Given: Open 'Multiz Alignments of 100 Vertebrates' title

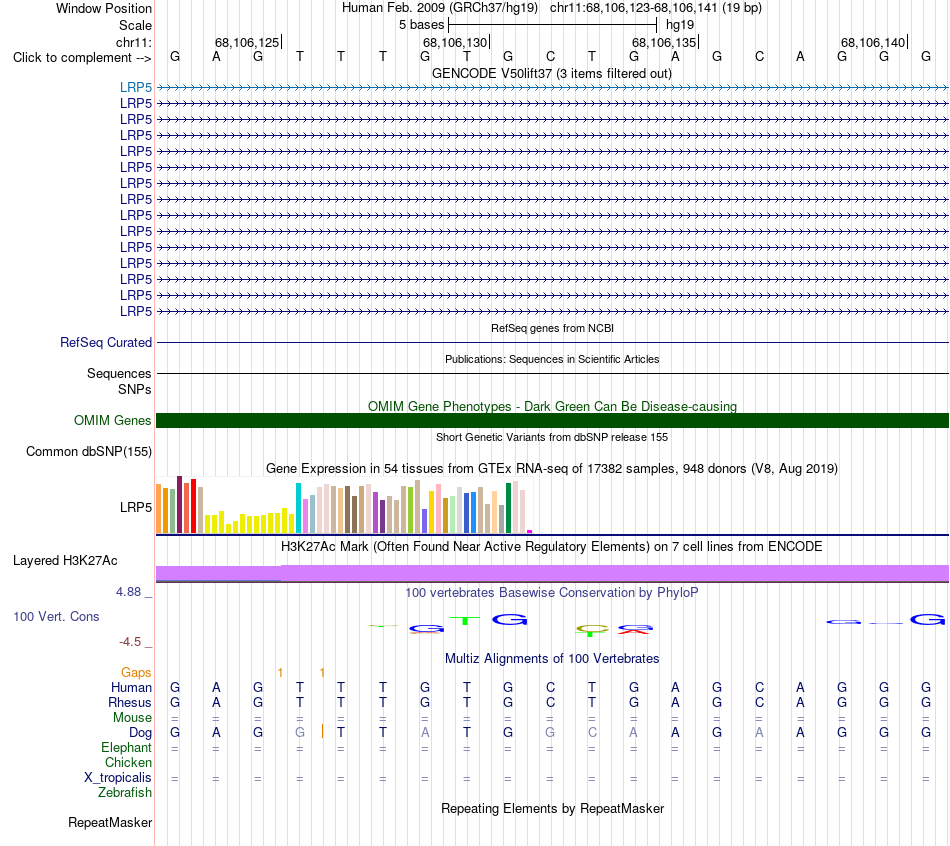Looking at the screenshot, I should [x=552, y=658].
